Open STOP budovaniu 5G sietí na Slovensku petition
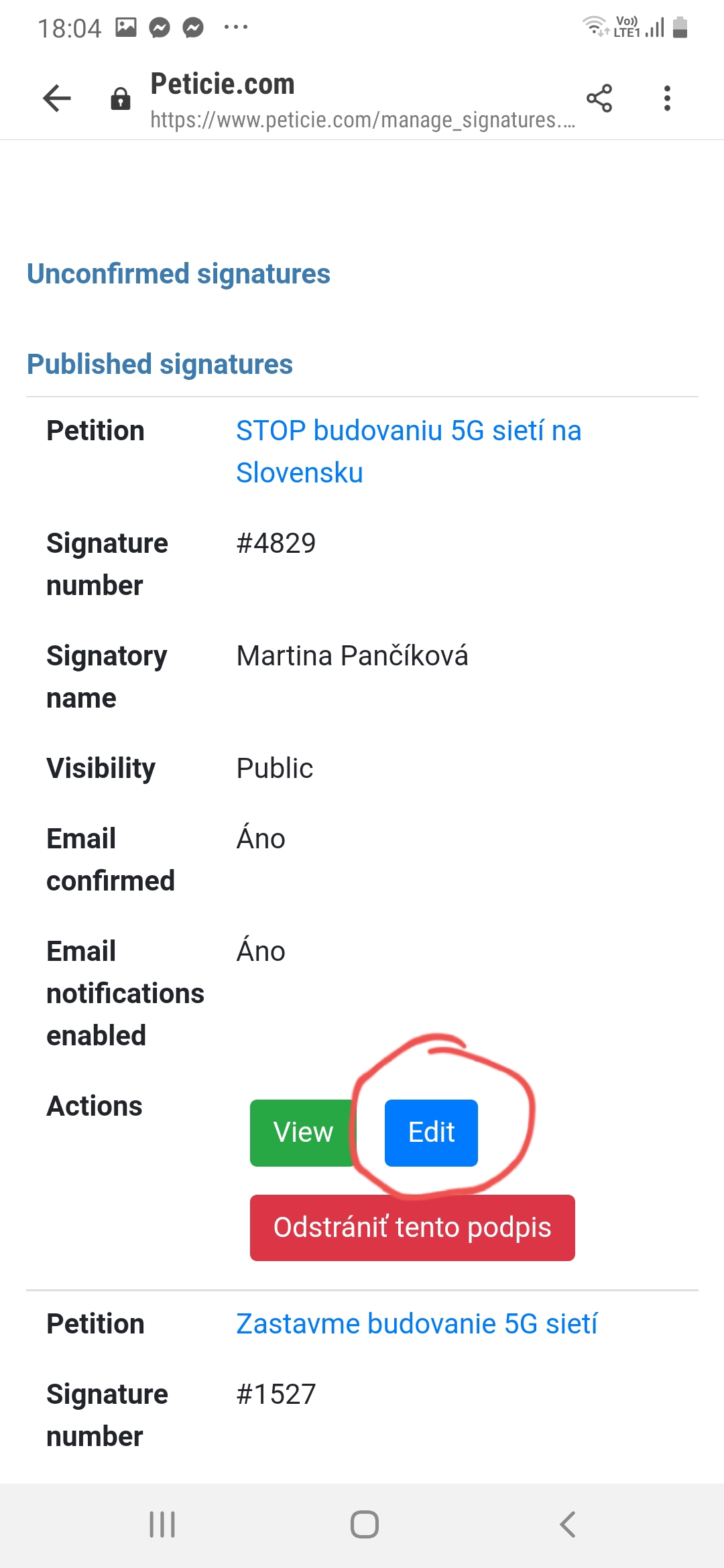This screenshot has width=724, height=1568. (x=408, y=452)
